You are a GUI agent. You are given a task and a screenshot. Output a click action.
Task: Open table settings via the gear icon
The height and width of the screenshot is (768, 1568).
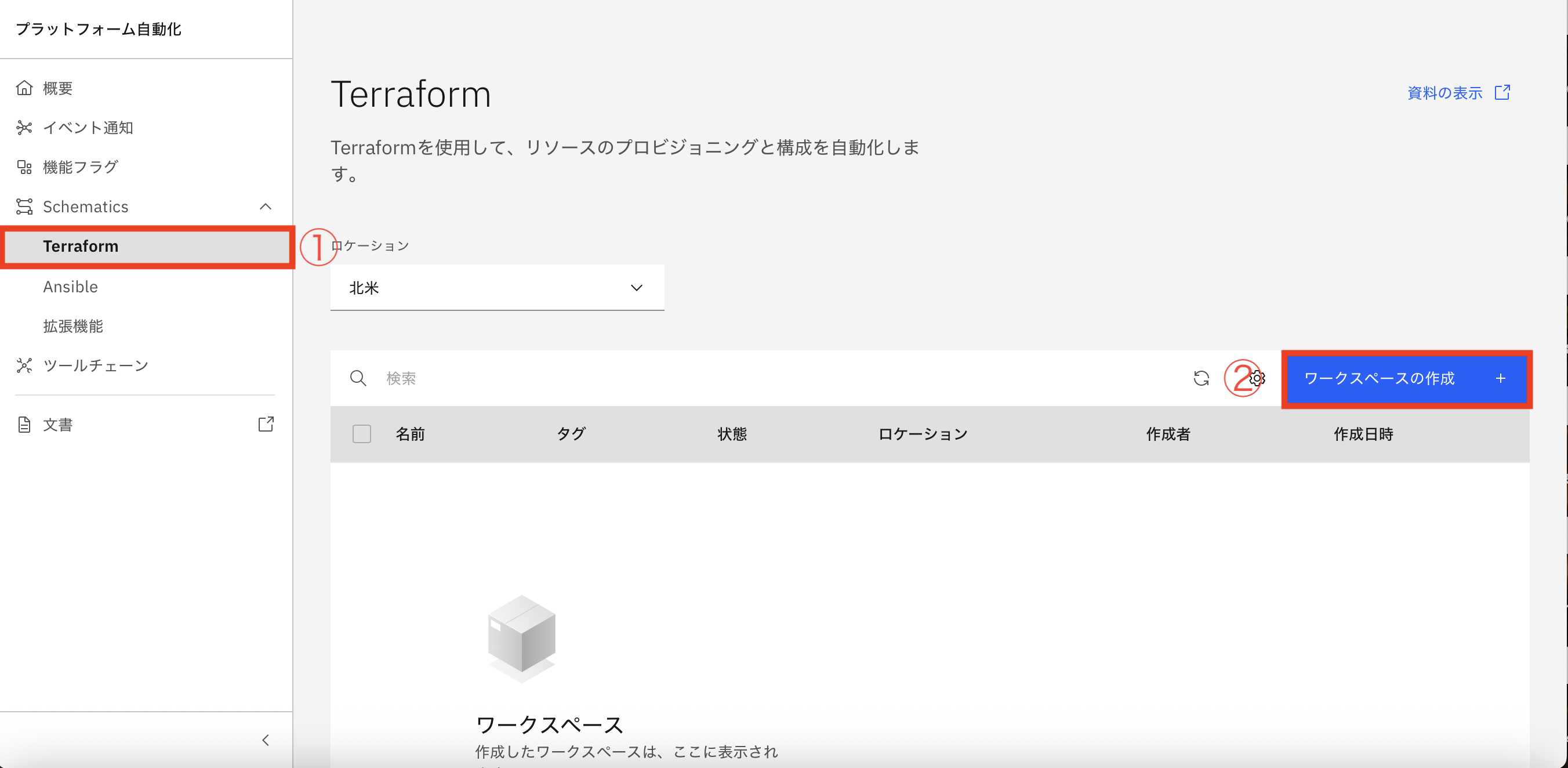(1257, 378)
